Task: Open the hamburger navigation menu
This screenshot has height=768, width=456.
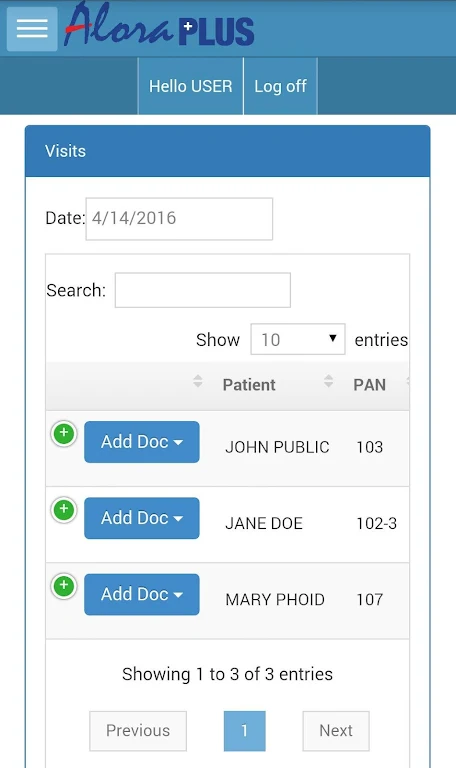Action: pyautogui.click(x=32, y=28)
